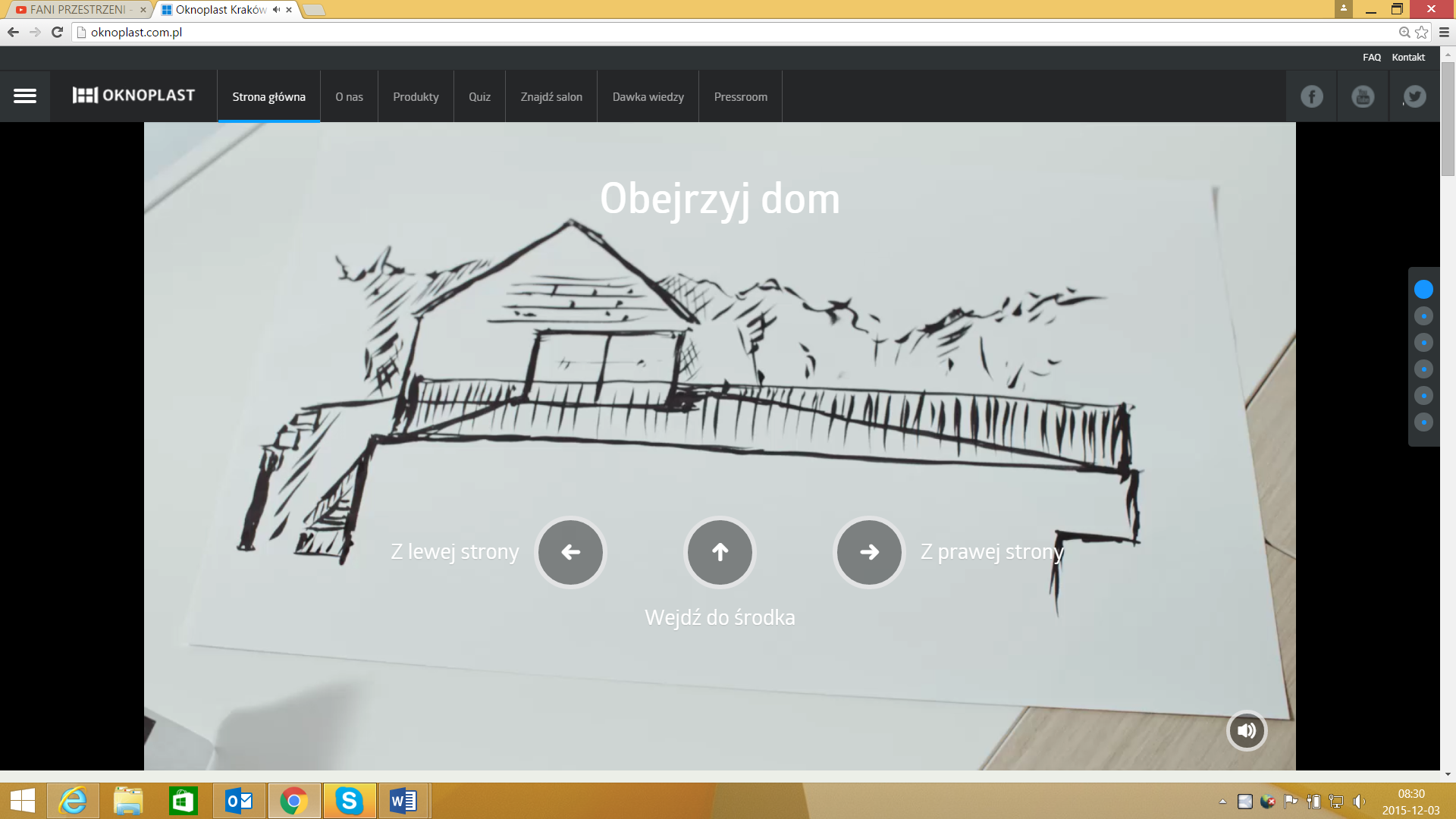Open the FAQ link
The image size is (1456, 819).
(1371, 57)
